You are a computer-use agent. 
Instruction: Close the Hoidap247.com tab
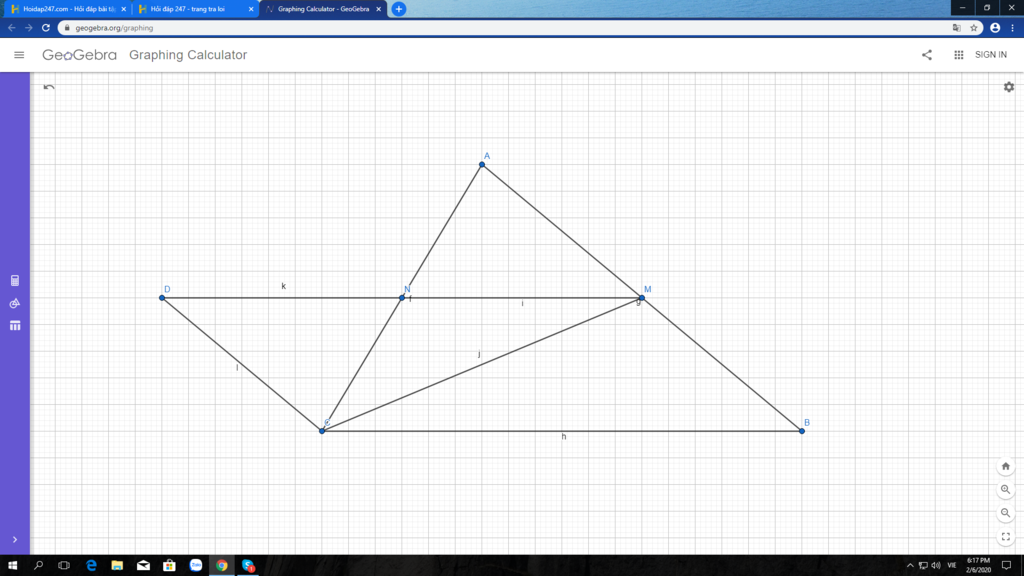point(123,9)
